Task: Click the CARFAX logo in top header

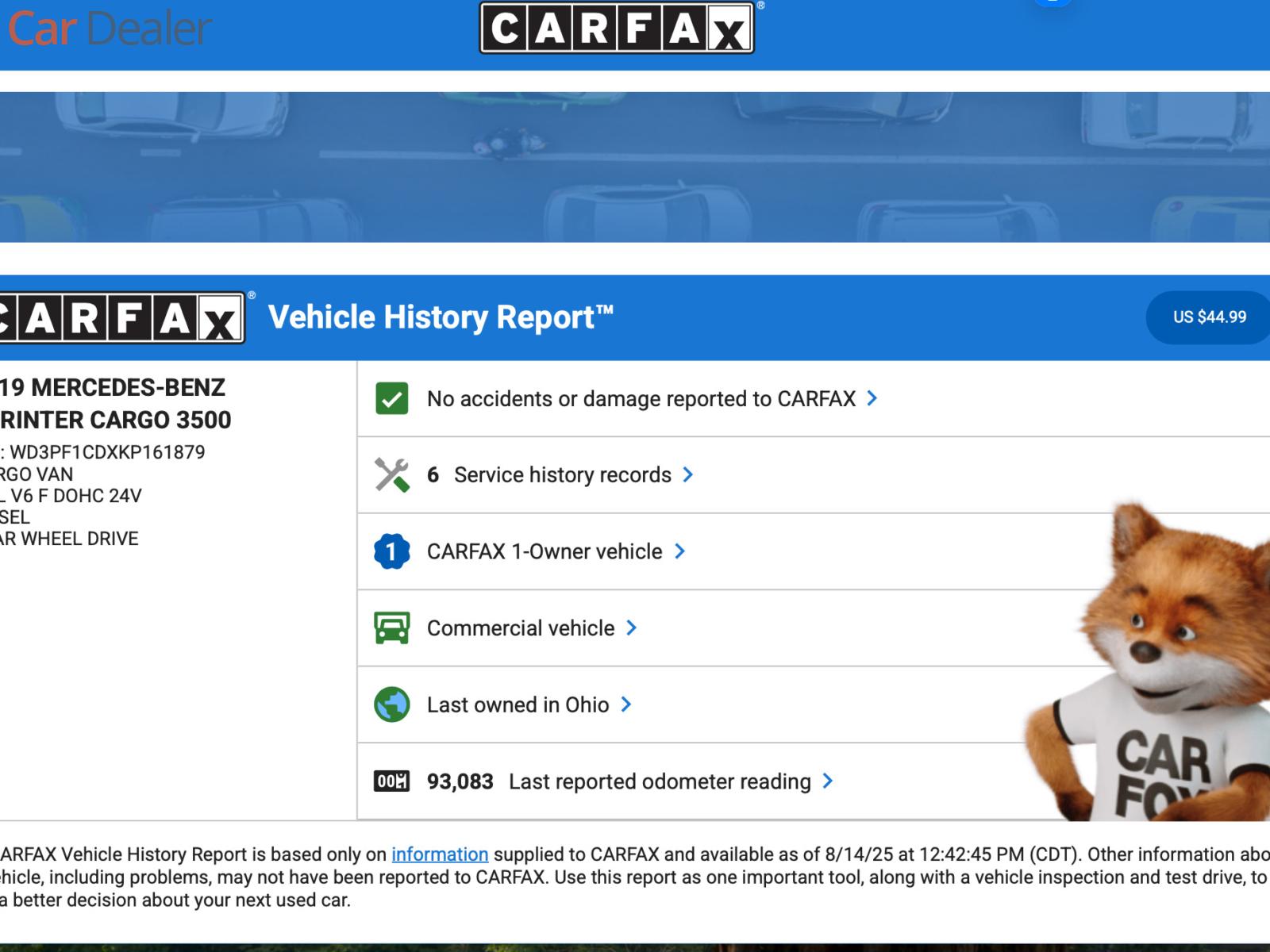Action: (x=617, y=28)
